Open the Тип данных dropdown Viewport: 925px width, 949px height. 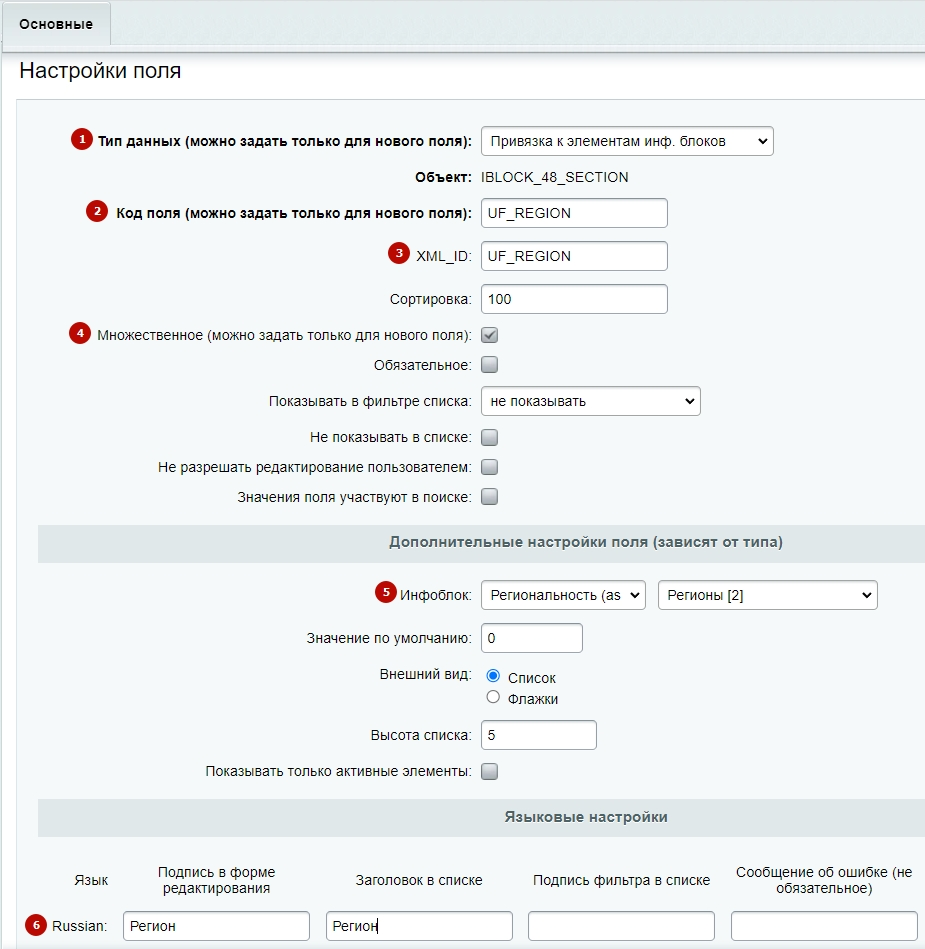pos(627,141)
